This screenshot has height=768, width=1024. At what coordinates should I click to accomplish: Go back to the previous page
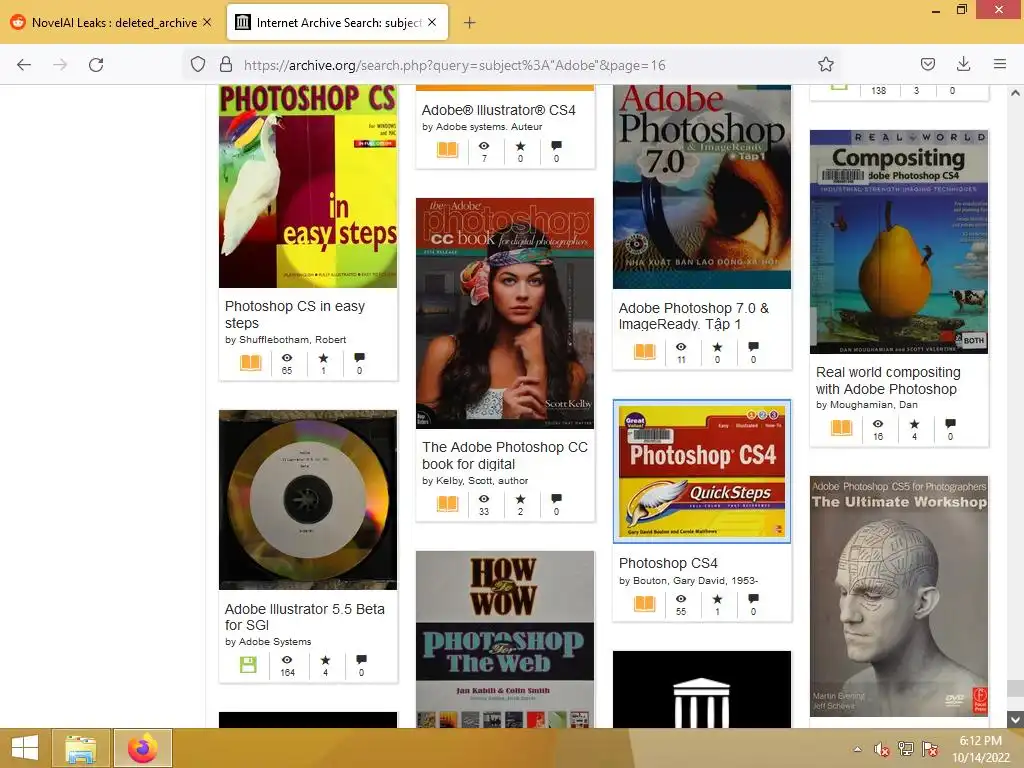pyautogui.click(x=24, y=65)
